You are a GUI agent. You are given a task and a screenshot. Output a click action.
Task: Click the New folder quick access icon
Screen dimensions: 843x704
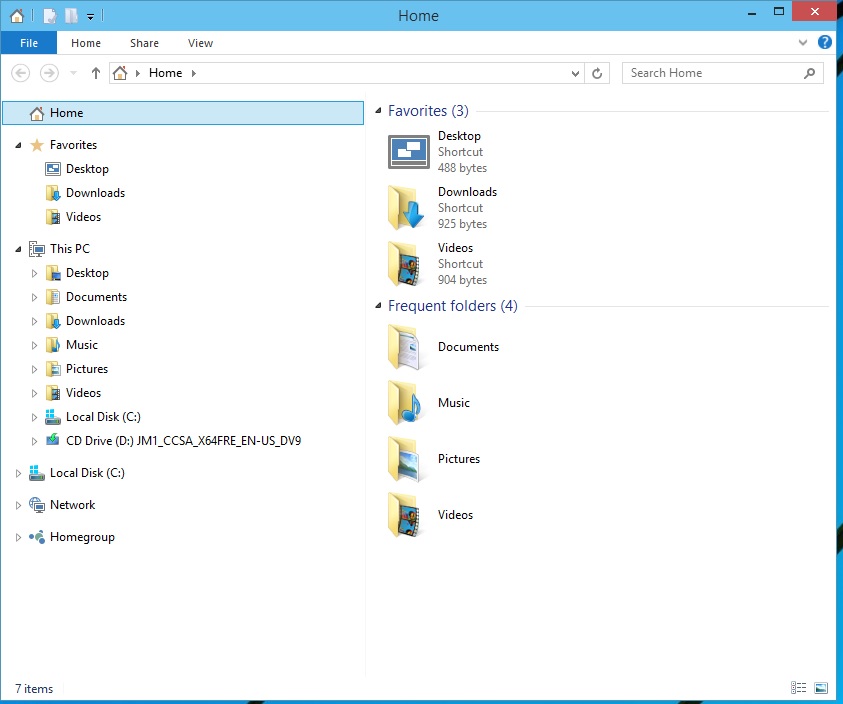71,16
